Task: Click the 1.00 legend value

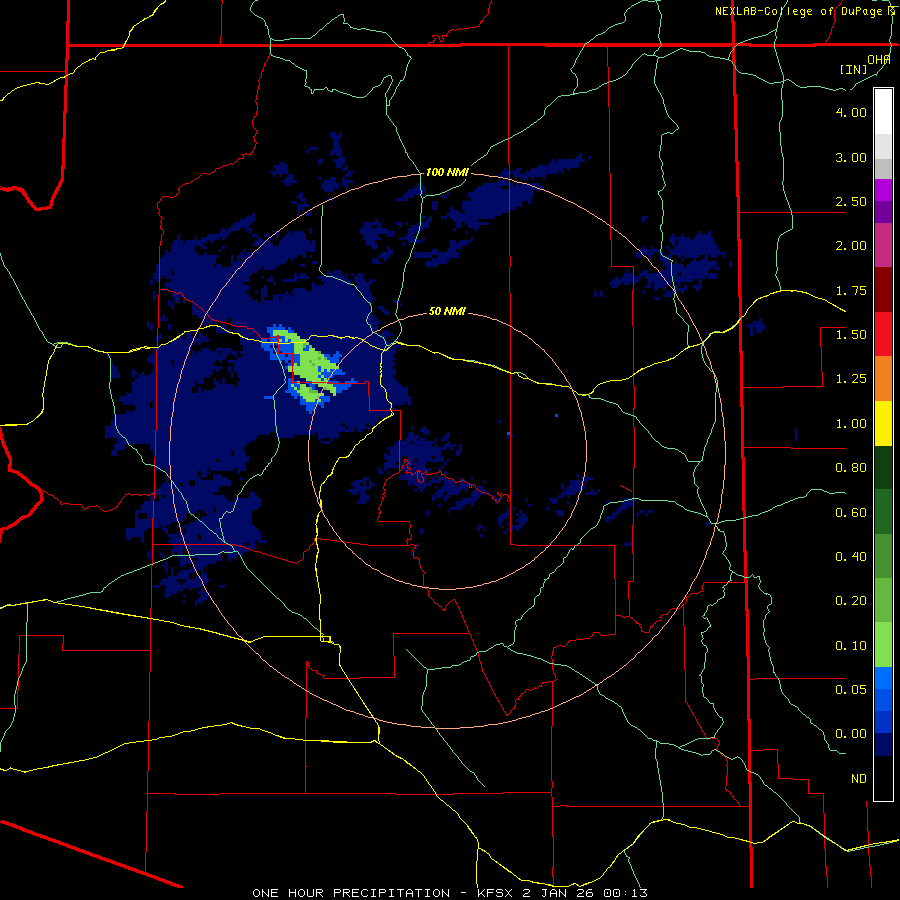Action: [851, 424]
